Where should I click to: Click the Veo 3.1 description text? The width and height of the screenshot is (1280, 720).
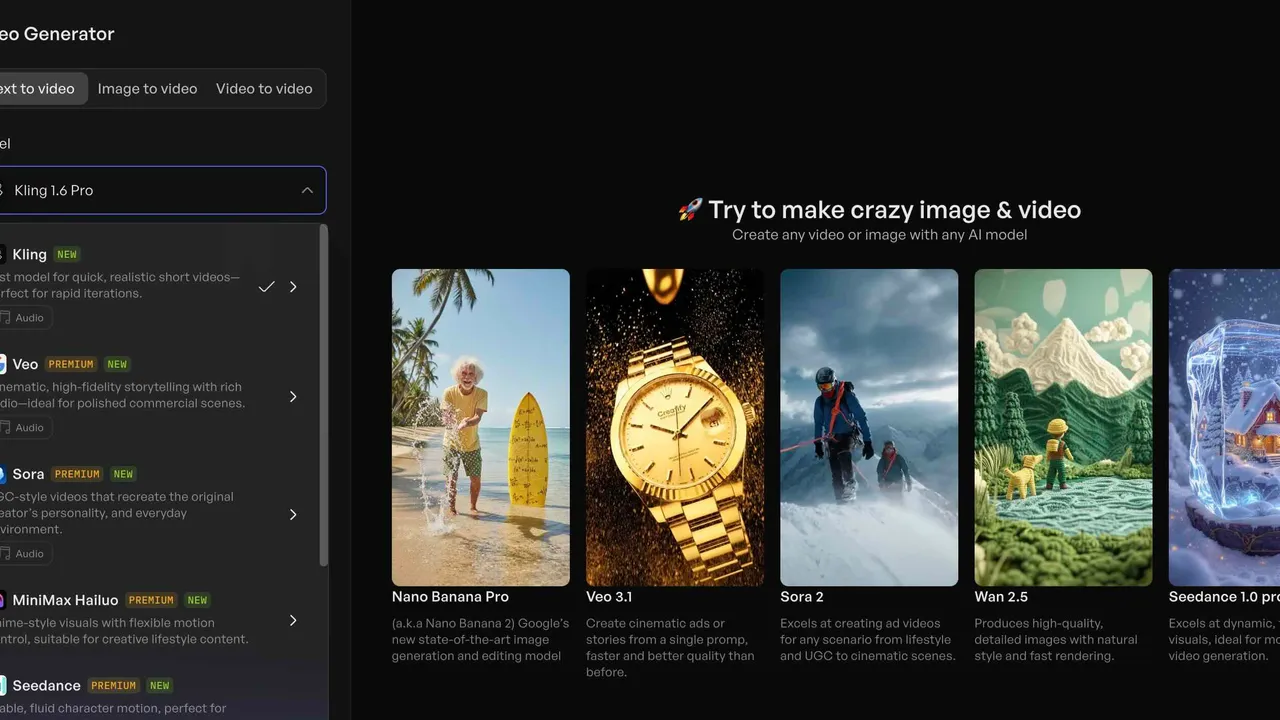(x=670, y=648)
